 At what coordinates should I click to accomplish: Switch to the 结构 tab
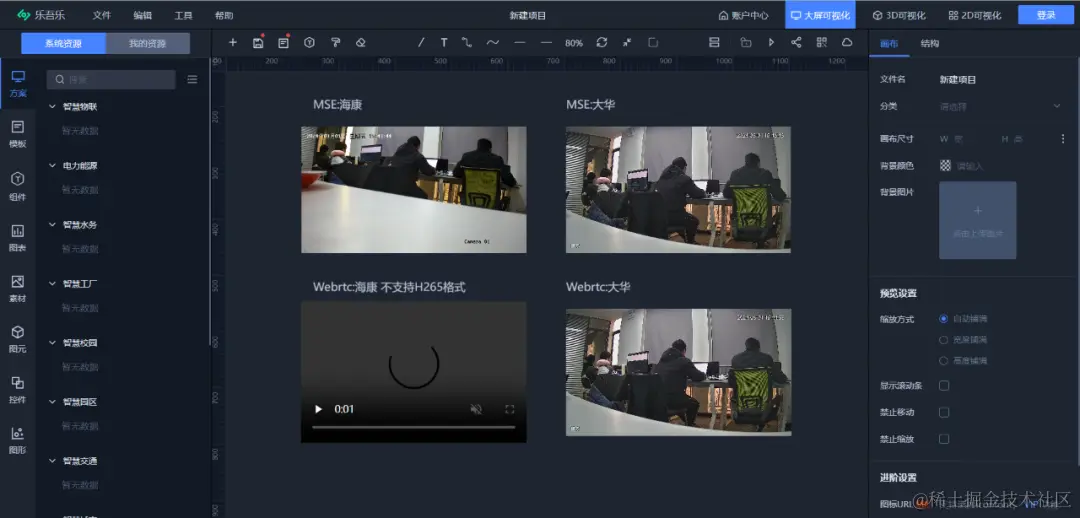coord(929,43)
